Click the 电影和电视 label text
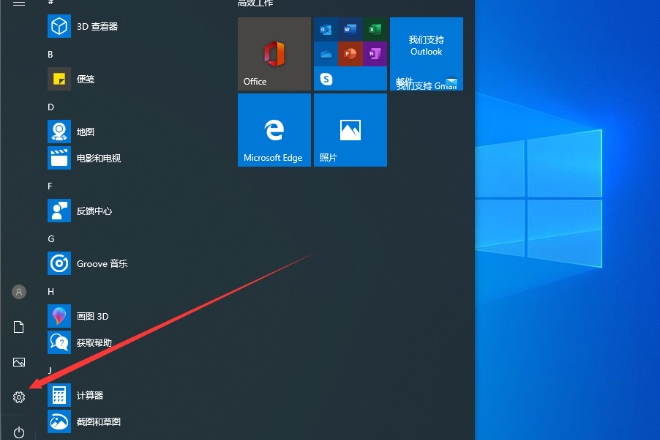 [98, 158]
